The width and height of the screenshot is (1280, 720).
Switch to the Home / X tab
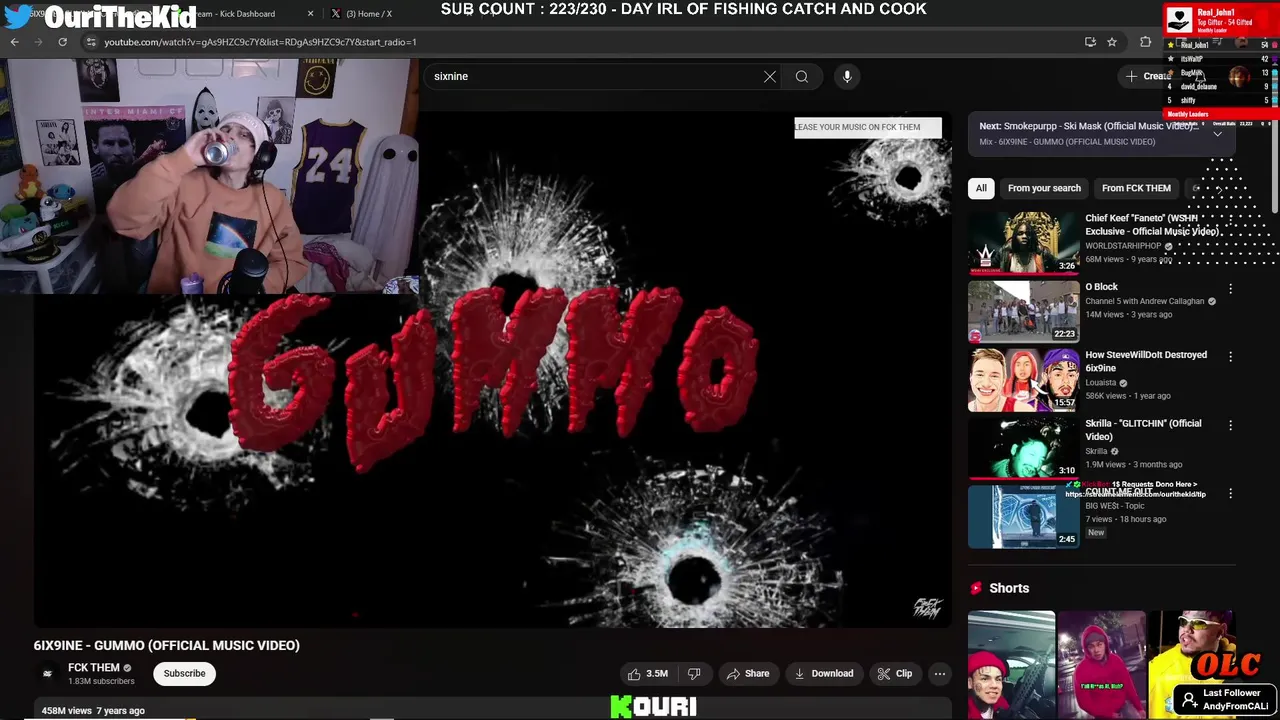368,14
